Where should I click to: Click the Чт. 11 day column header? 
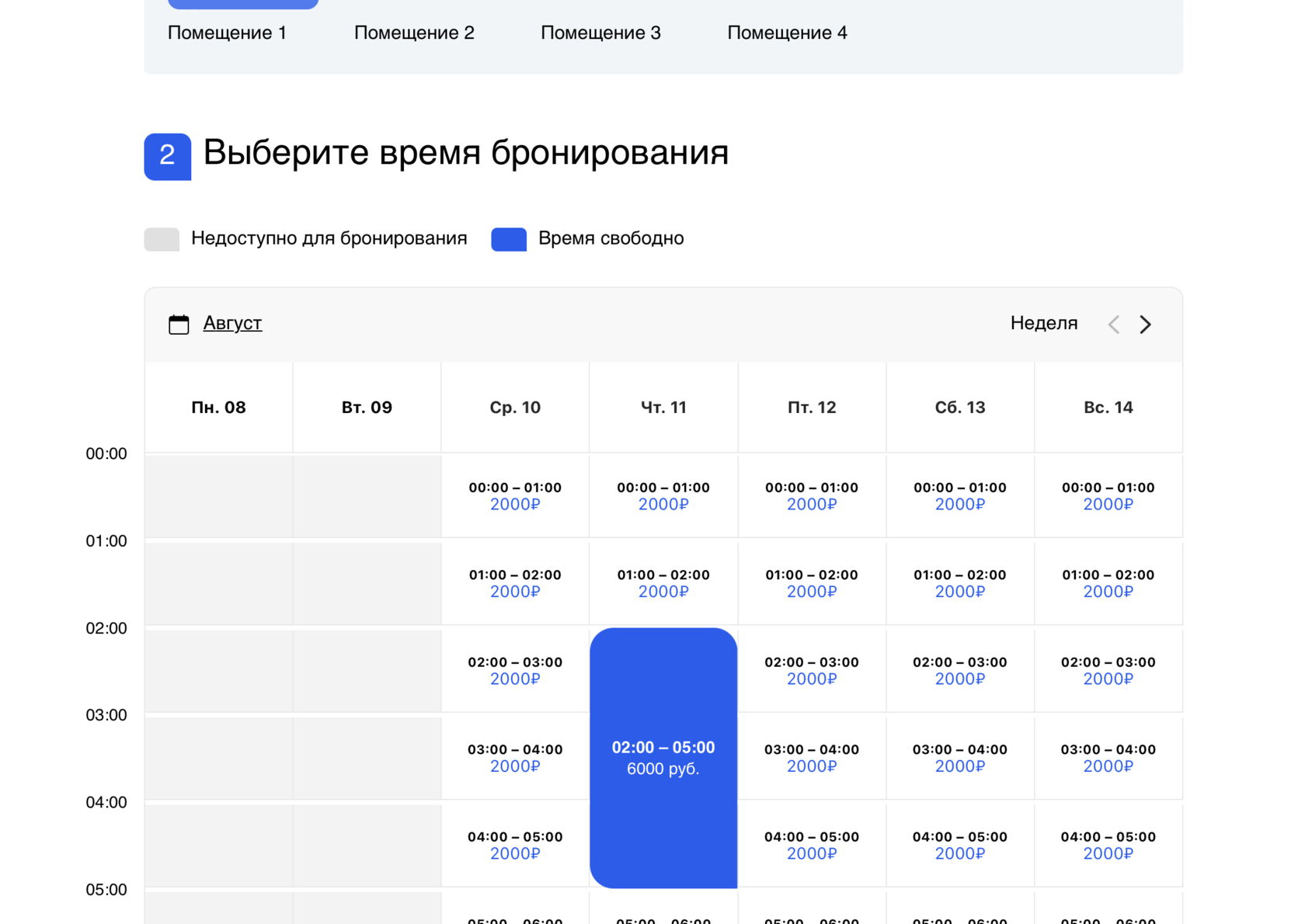[663, 408]
